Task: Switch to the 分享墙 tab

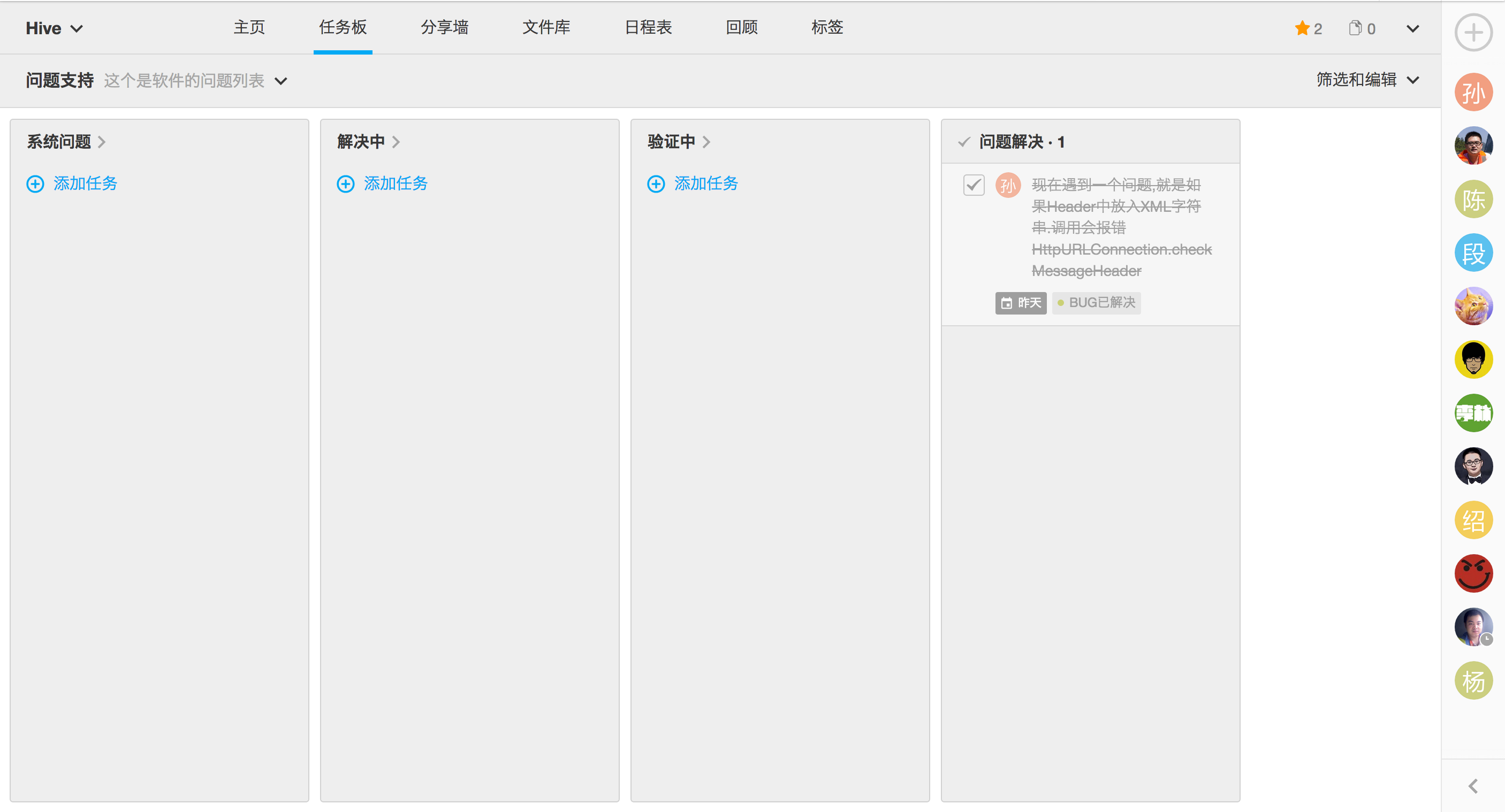Action: coord(445,27)
